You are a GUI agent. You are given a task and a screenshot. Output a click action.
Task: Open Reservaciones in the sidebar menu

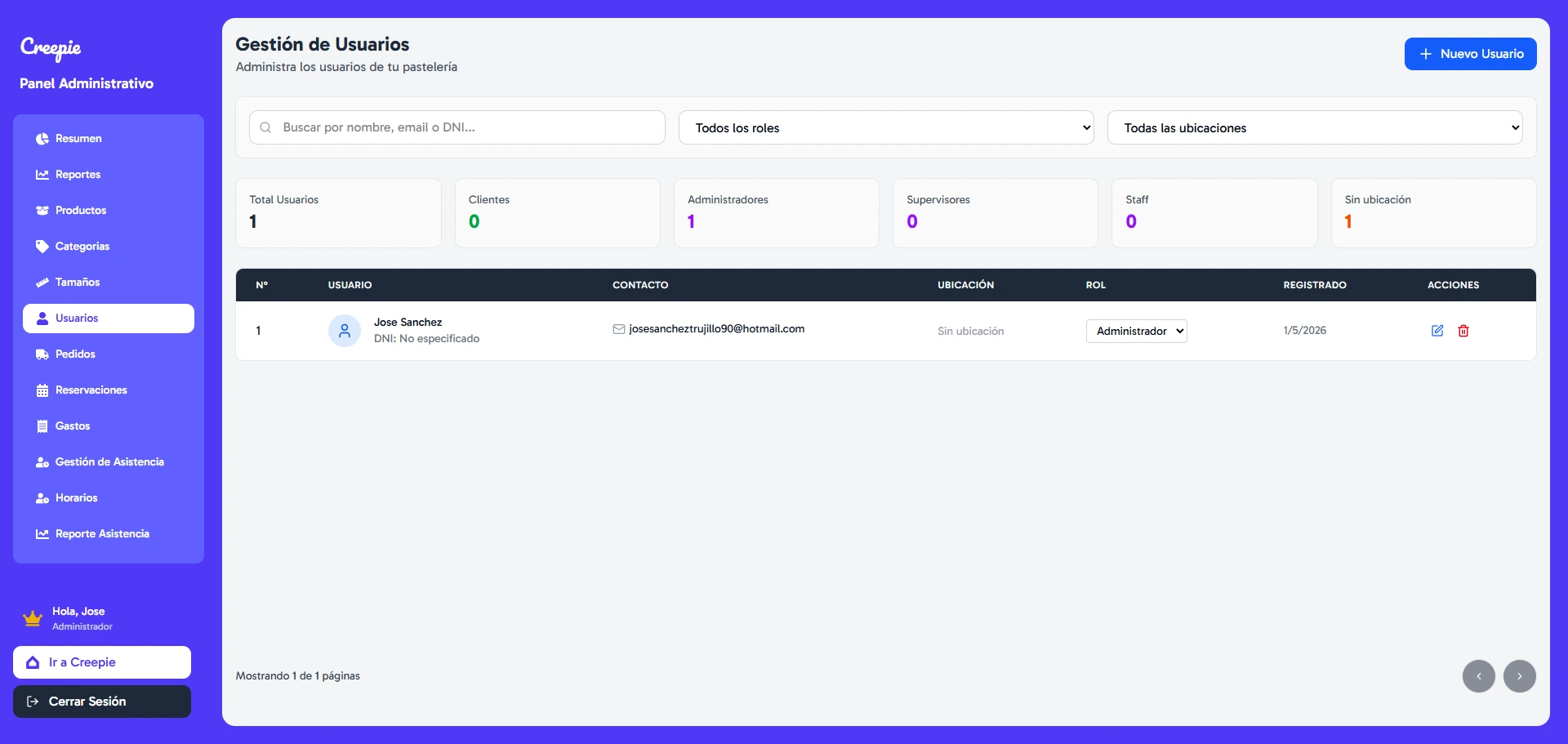coord(109,390)
